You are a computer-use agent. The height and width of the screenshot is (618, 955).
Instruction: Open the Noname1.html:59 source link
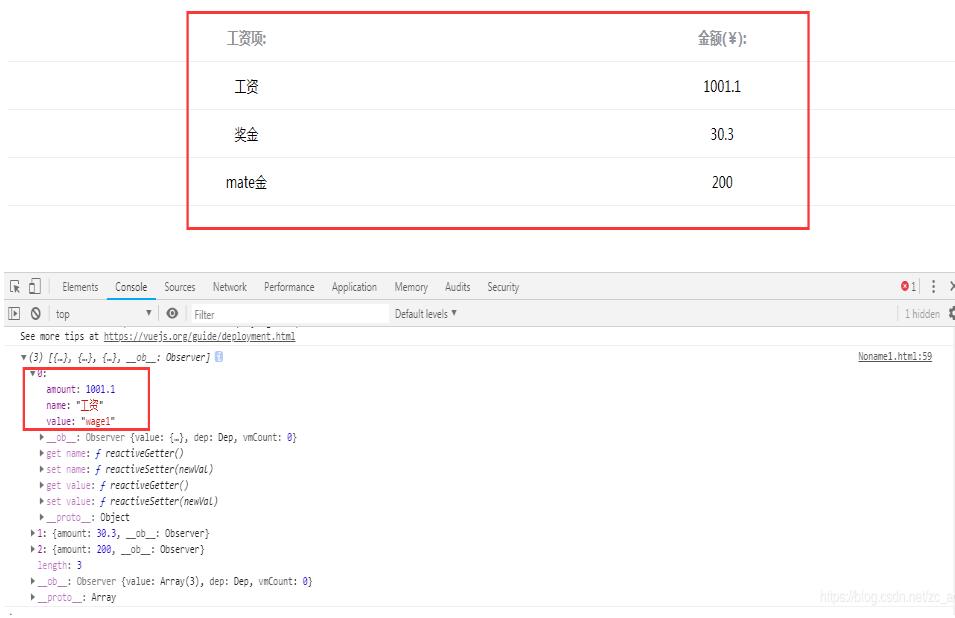pos(895,356)
